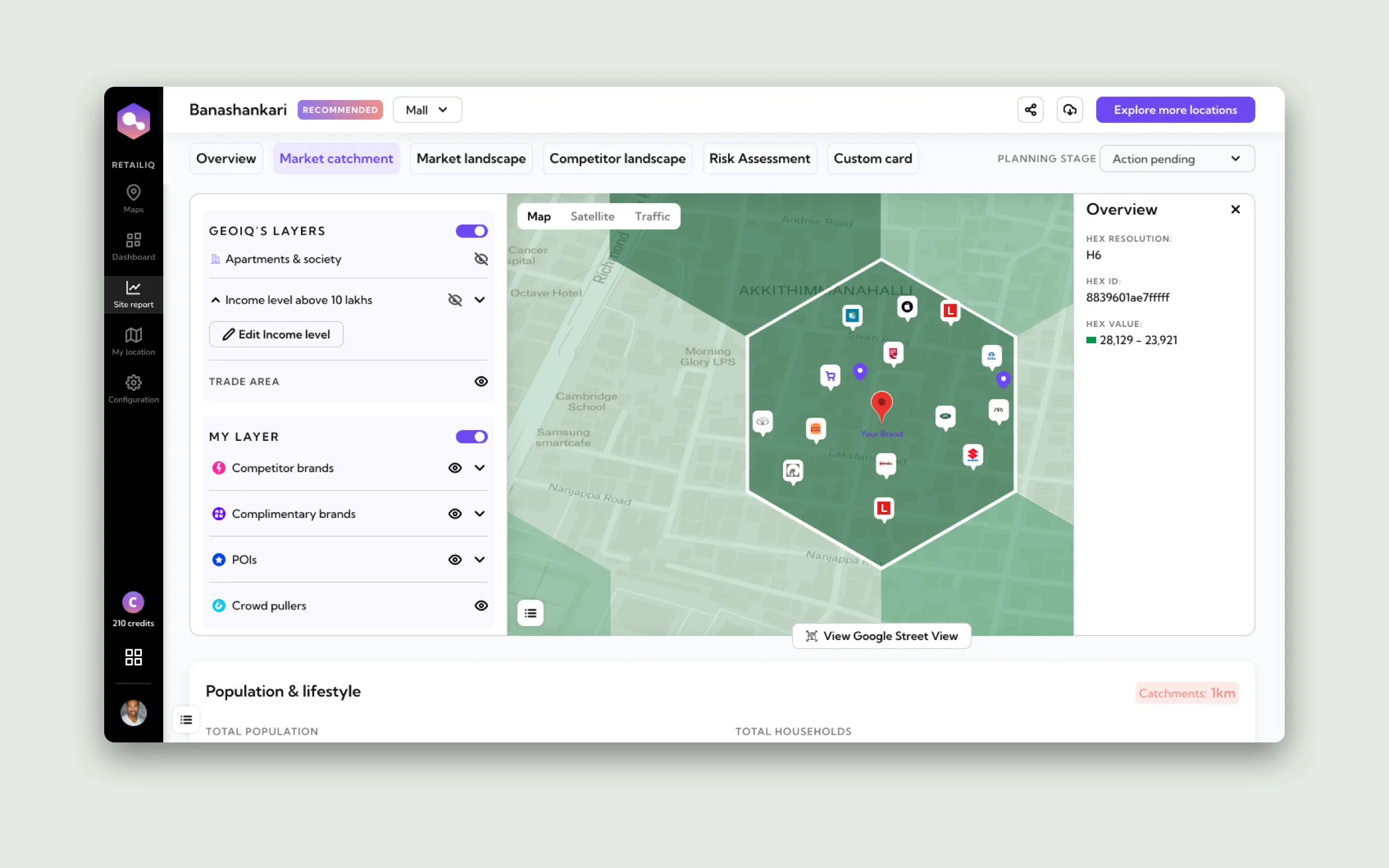Hide the Crowd pullers layer

coord(481,605)
